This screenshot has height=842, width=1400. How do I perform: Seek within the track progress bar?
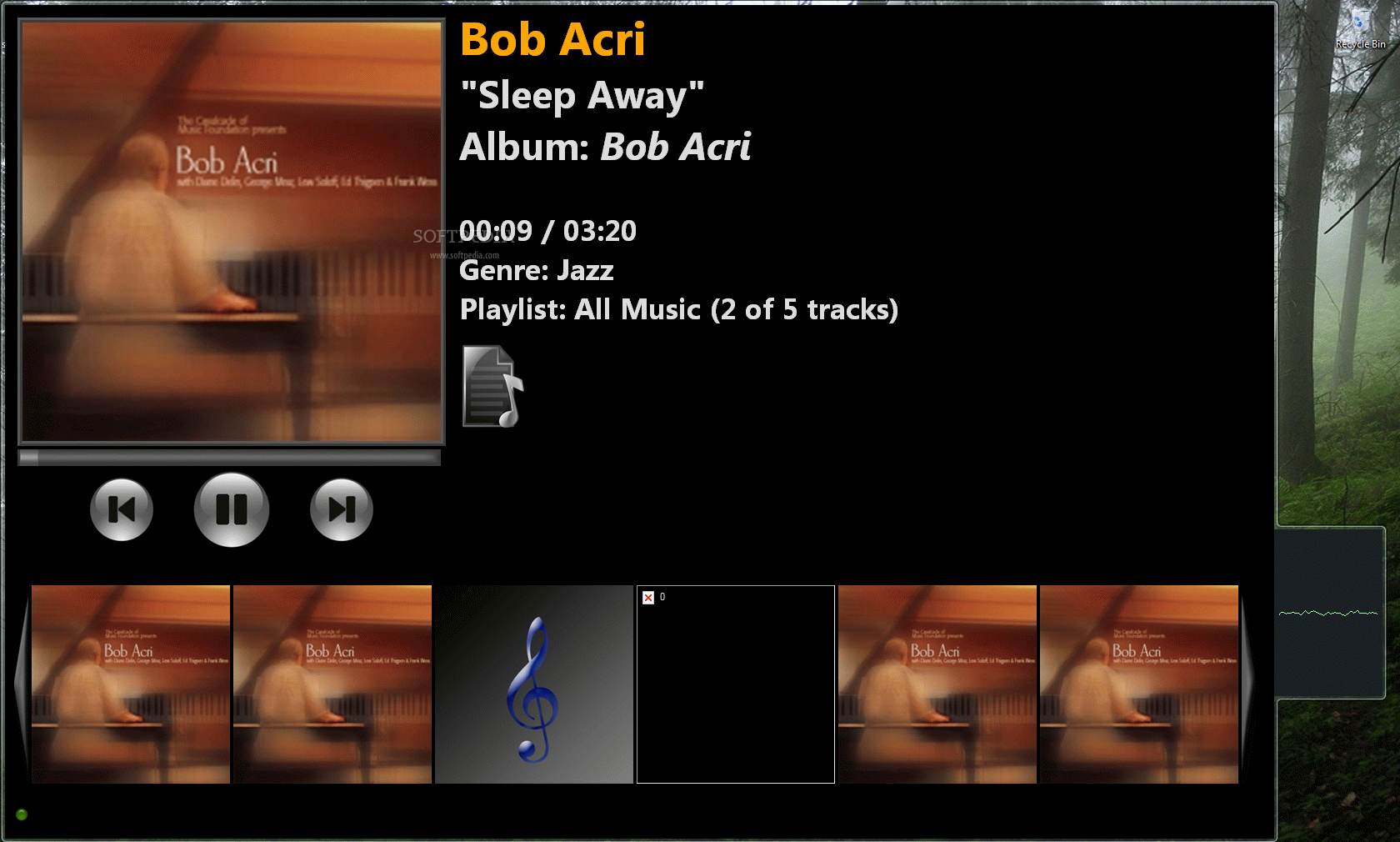click(x=229, y=457)
